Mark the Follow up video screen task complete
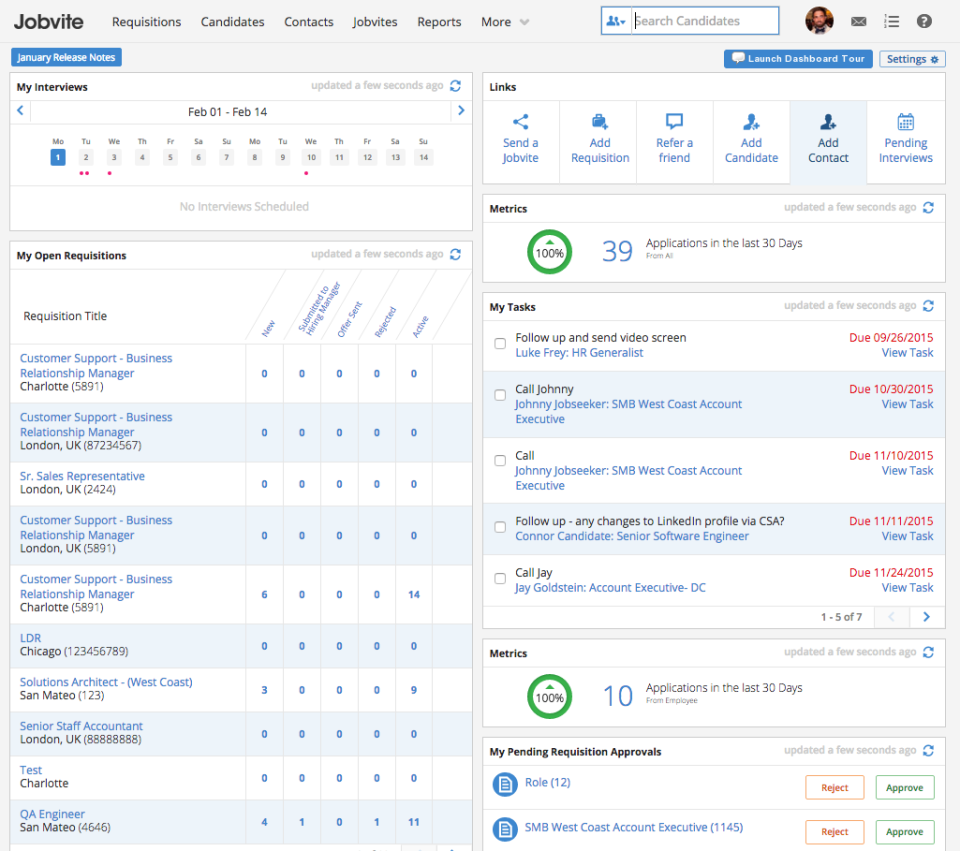This screenshot has height=851, width=960. coord(500,342)
